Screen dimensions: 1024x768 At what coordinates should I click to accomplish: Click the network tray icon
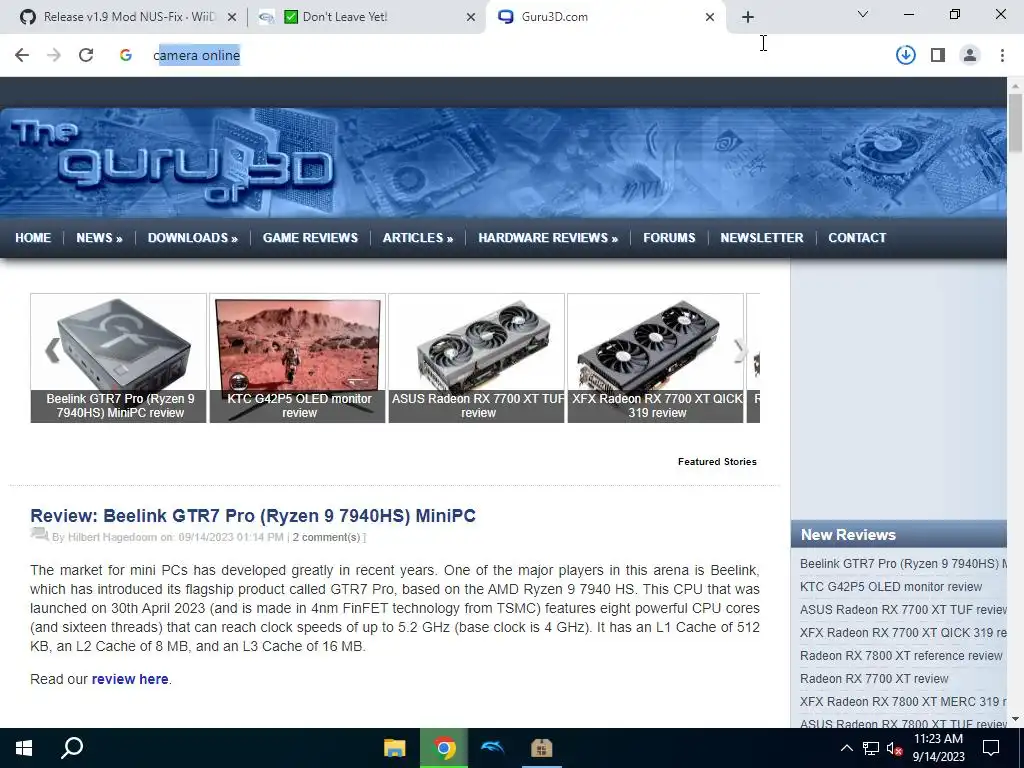[871, 748]
